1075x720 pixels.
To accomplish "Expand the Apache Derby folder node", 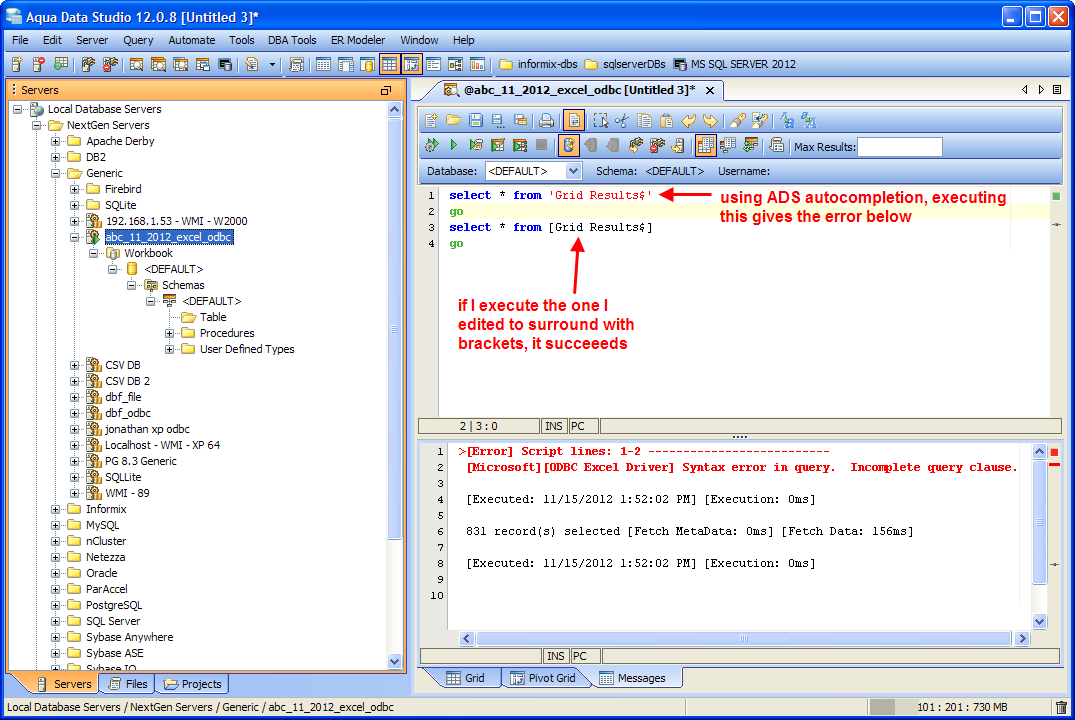I will click(x=56, y=141).
